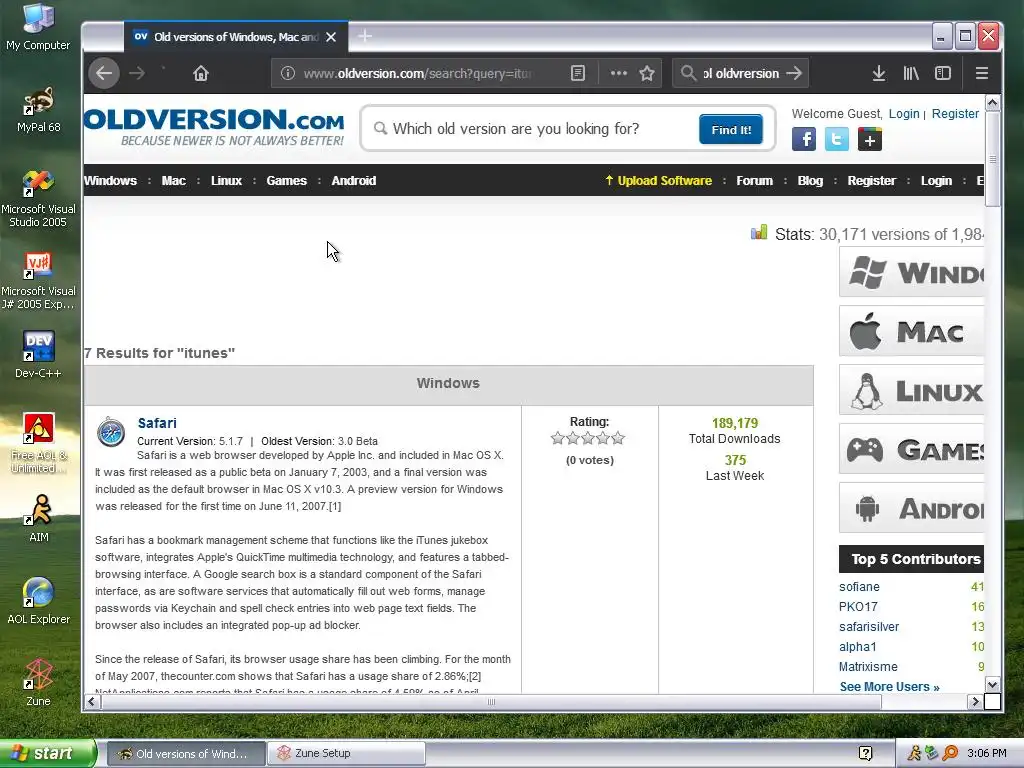Click vertical scrollbar down arrow
This screenshot has height=768, width=1024.
coord(992,684)
